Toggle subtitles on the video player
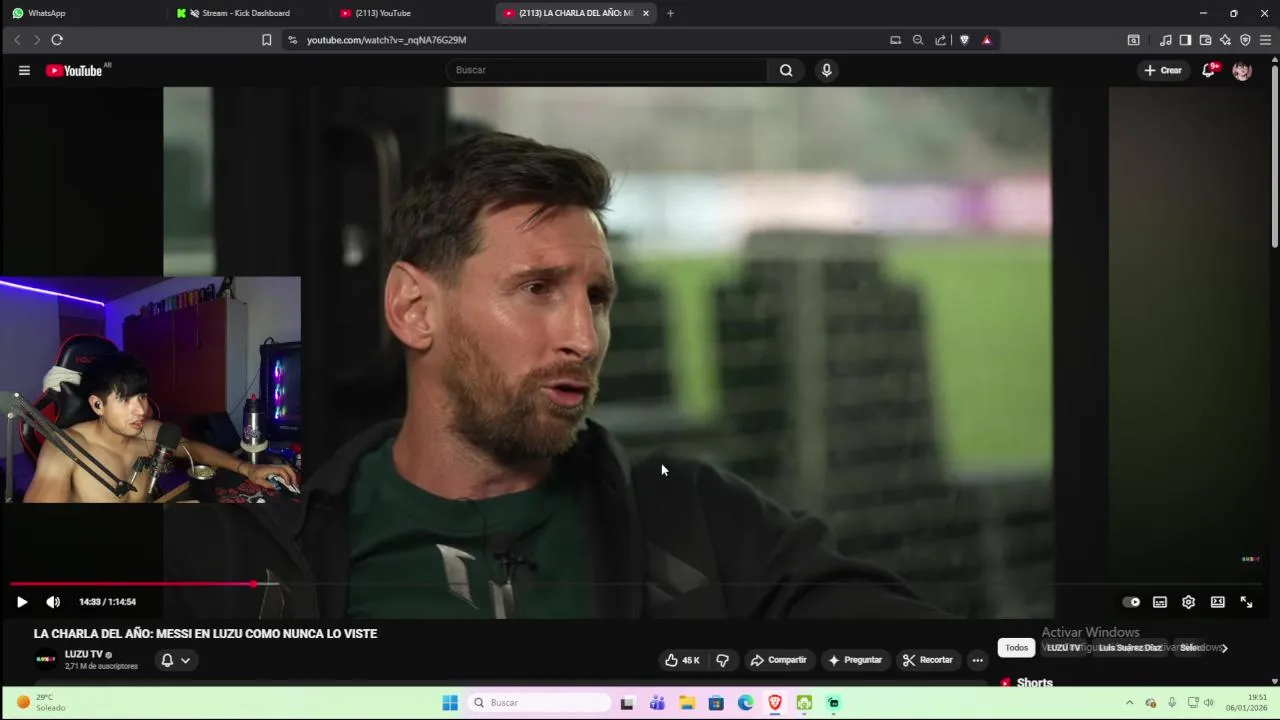This screenshot has width=1280, height=720. (1160, 602)
